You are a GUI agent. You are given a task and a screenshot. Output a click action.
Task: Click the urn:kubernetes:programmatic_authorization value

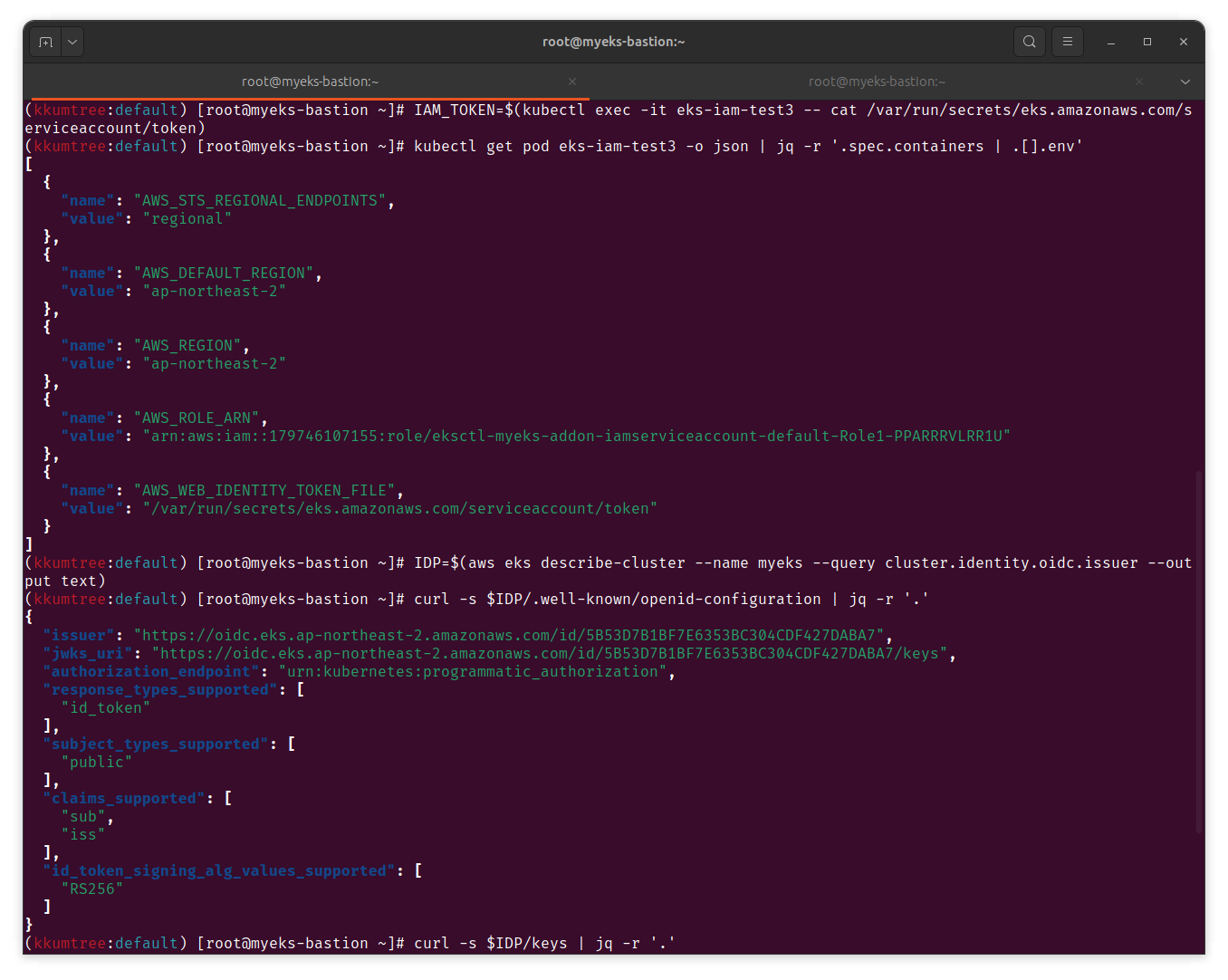coord(473,672)
